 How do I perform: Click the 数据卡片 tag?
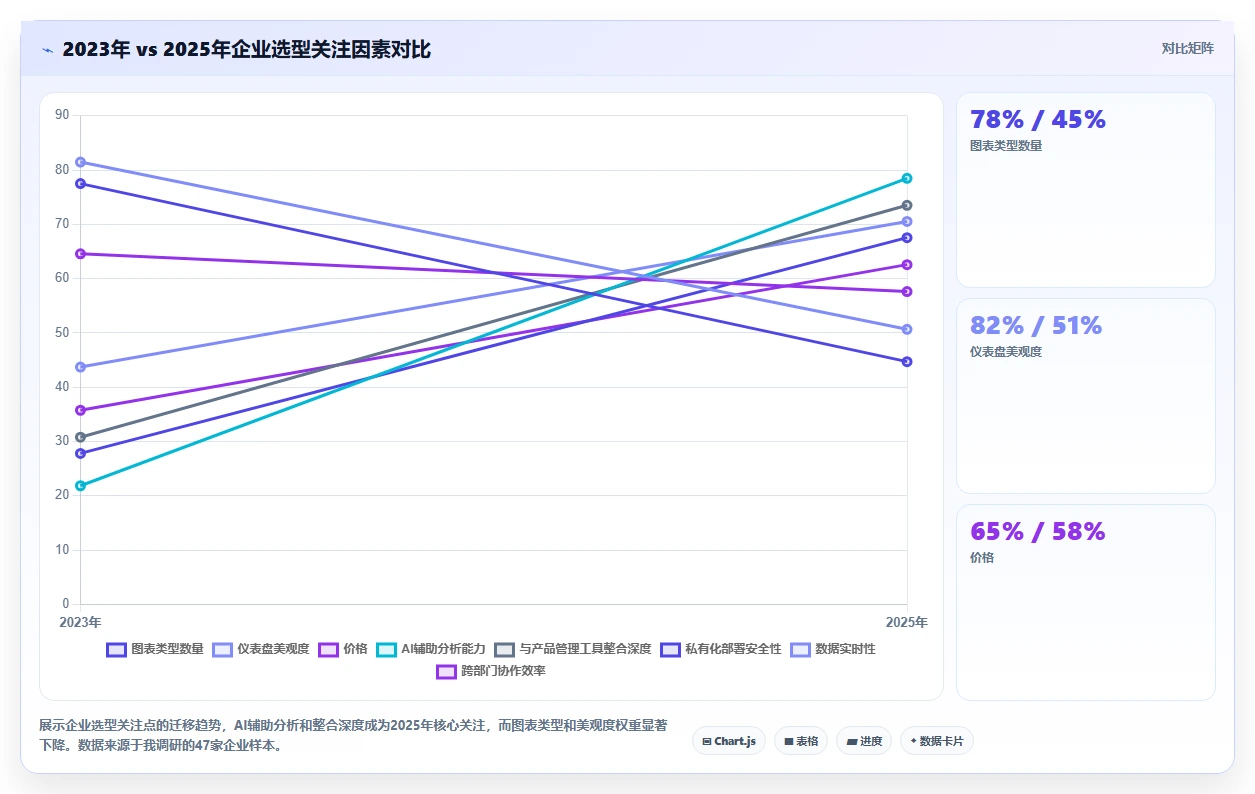click(x=937, y=741)
